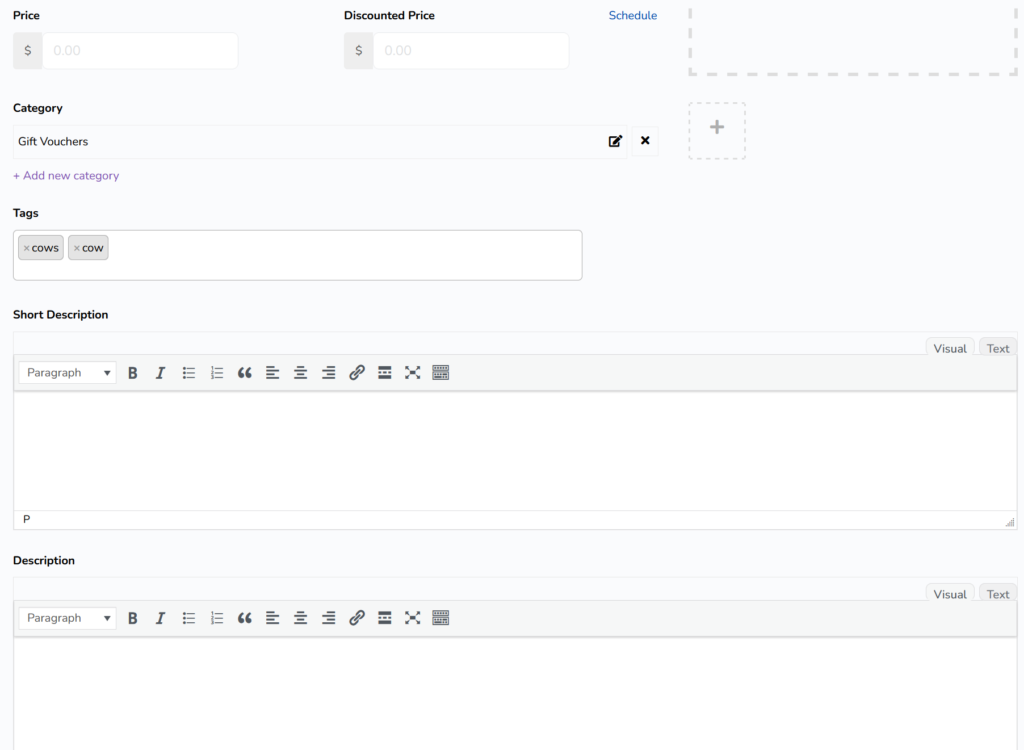Toggle Italic in Short Description editor

coord(160,373)
